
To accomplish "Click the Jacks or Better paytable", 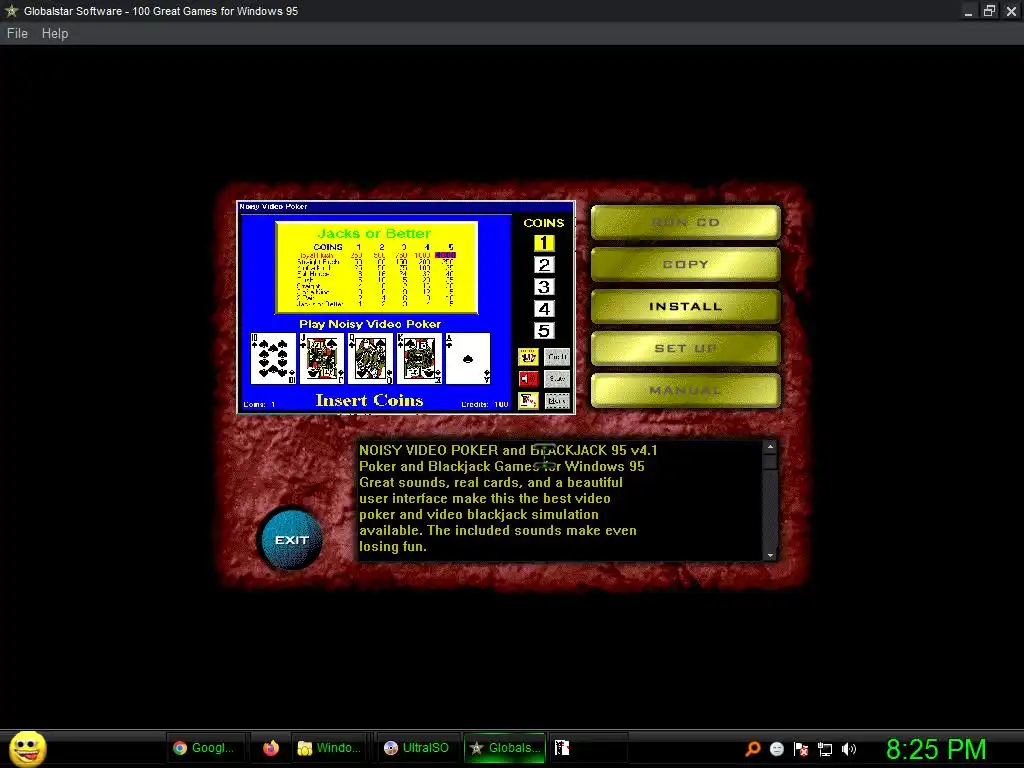I will [x=377, y=267].
